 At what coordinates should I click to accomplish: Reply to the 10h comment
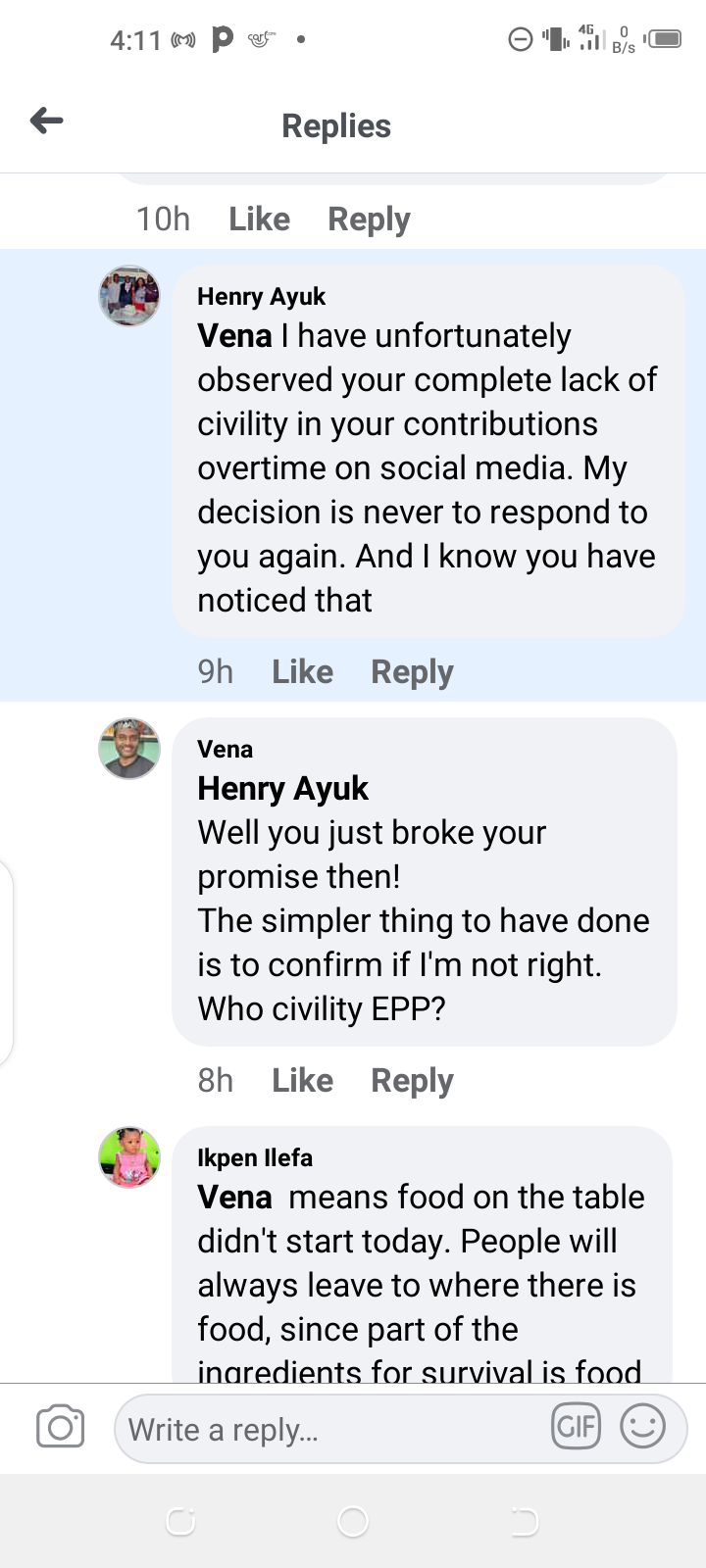click(x=369, y=220)
